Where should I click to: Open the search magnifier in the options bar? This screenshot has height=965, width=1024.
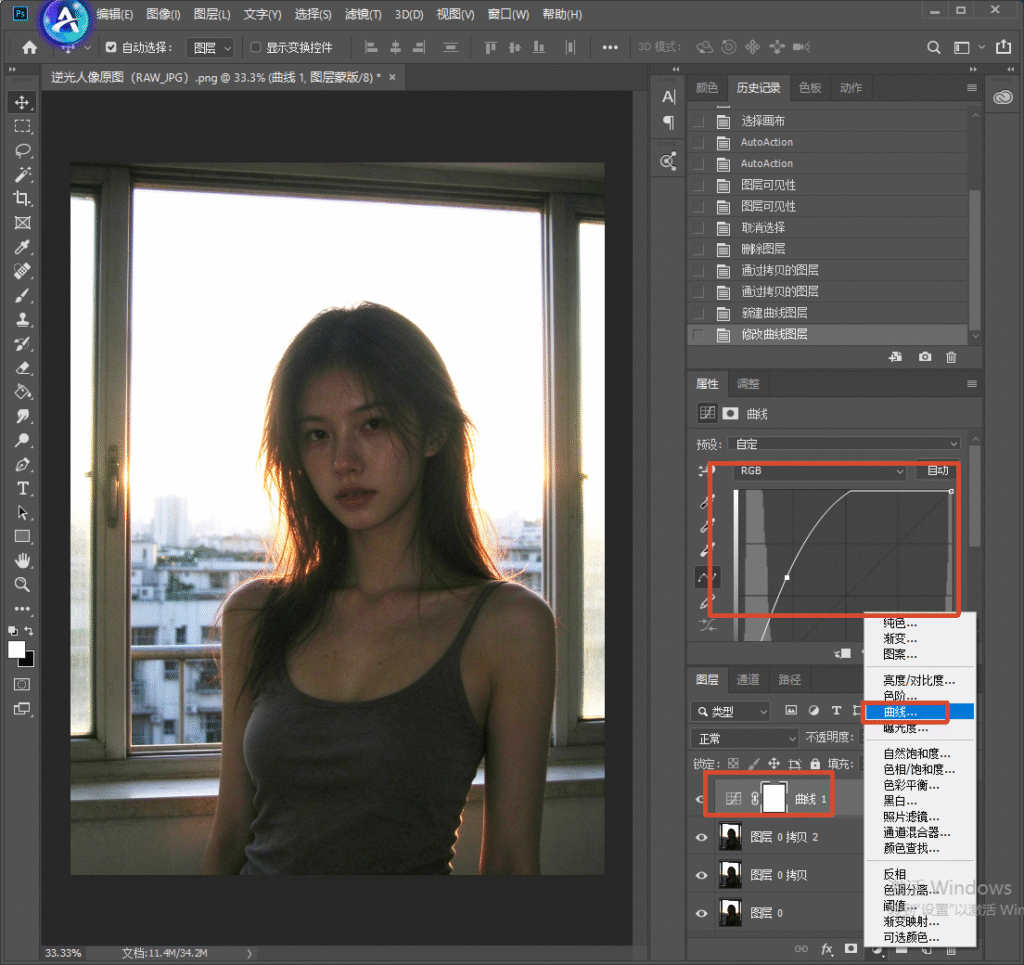point(934,47)
